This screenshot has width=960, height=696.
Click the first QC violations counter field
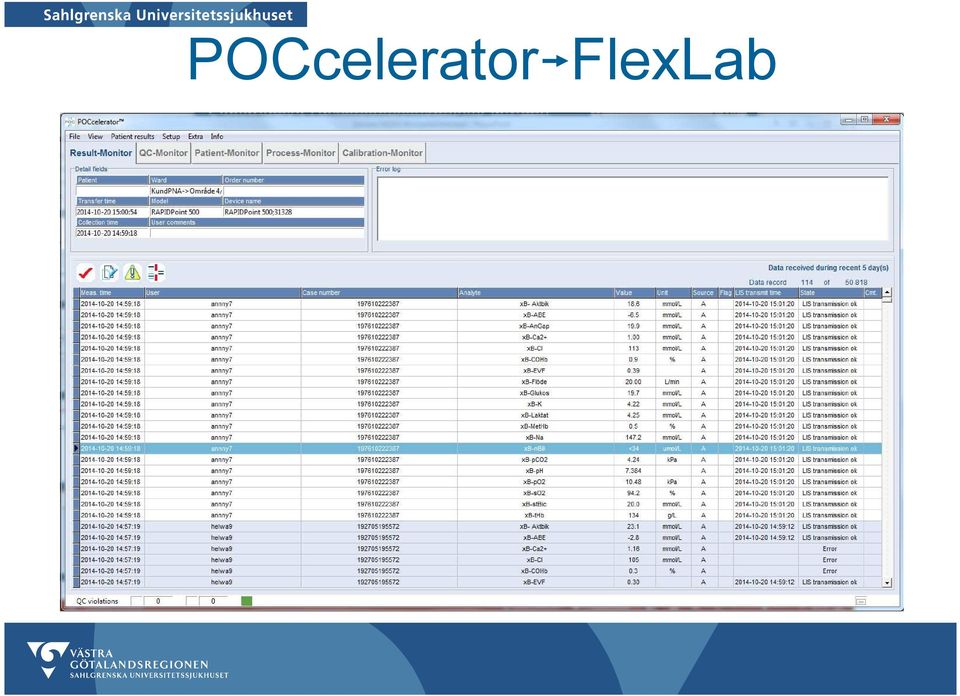(x=158, y=601)
